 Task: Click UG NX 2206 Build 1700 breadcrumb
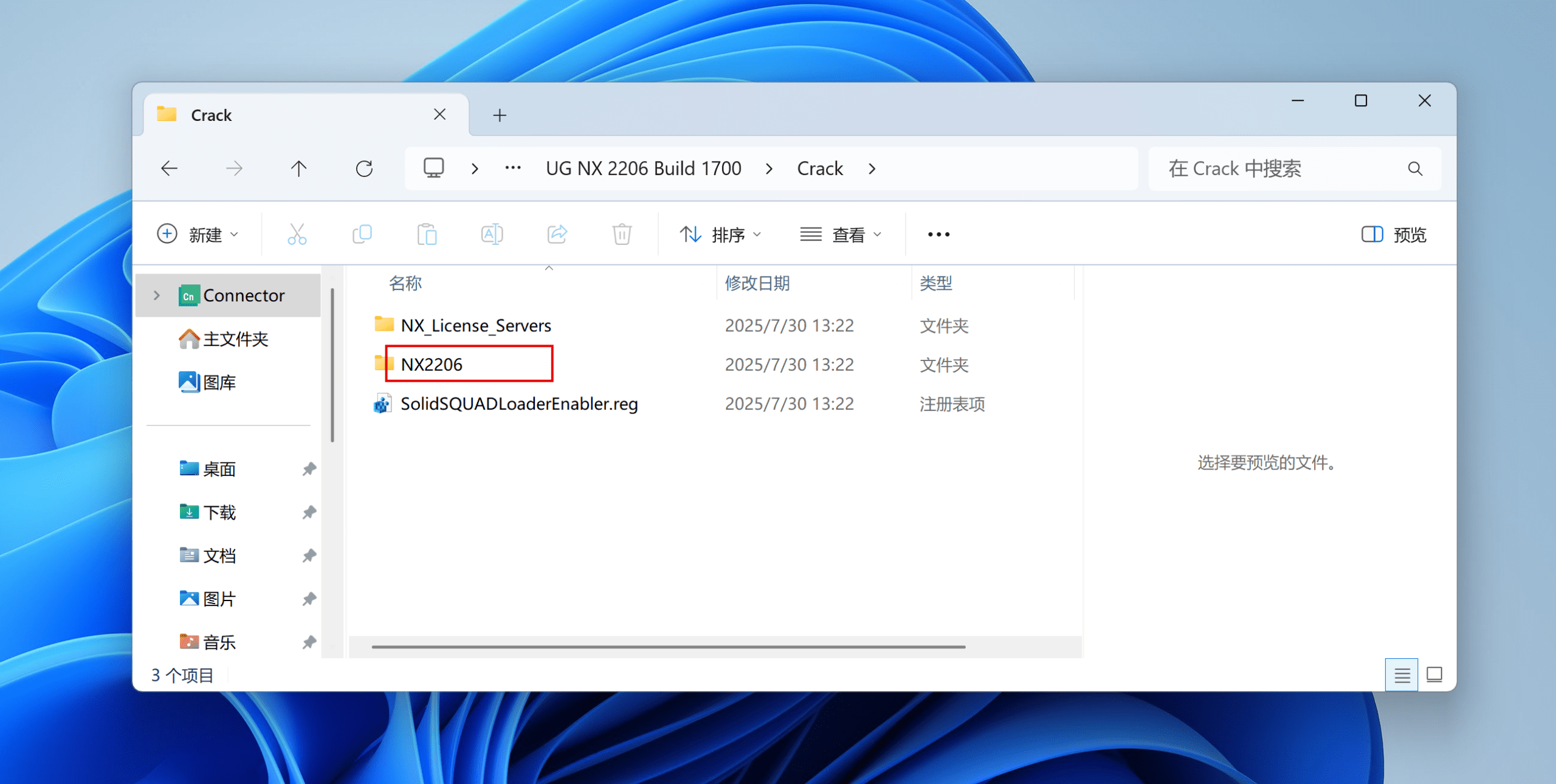pos(643,168)
